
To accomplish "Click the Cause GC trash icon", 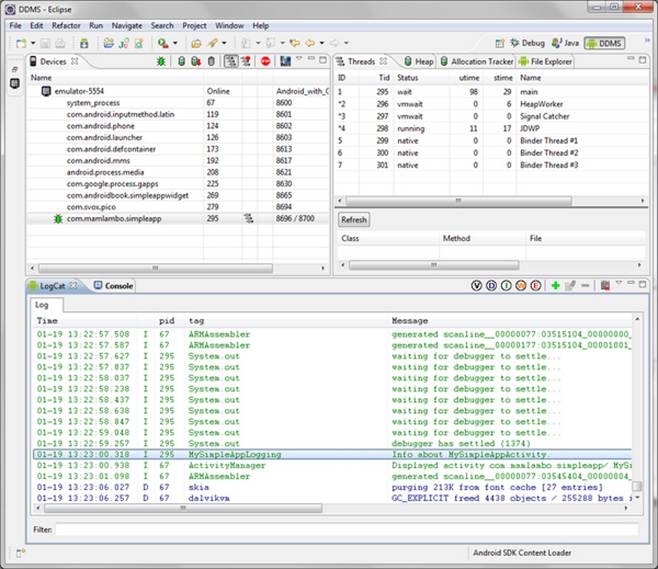I will click(211, 61).
